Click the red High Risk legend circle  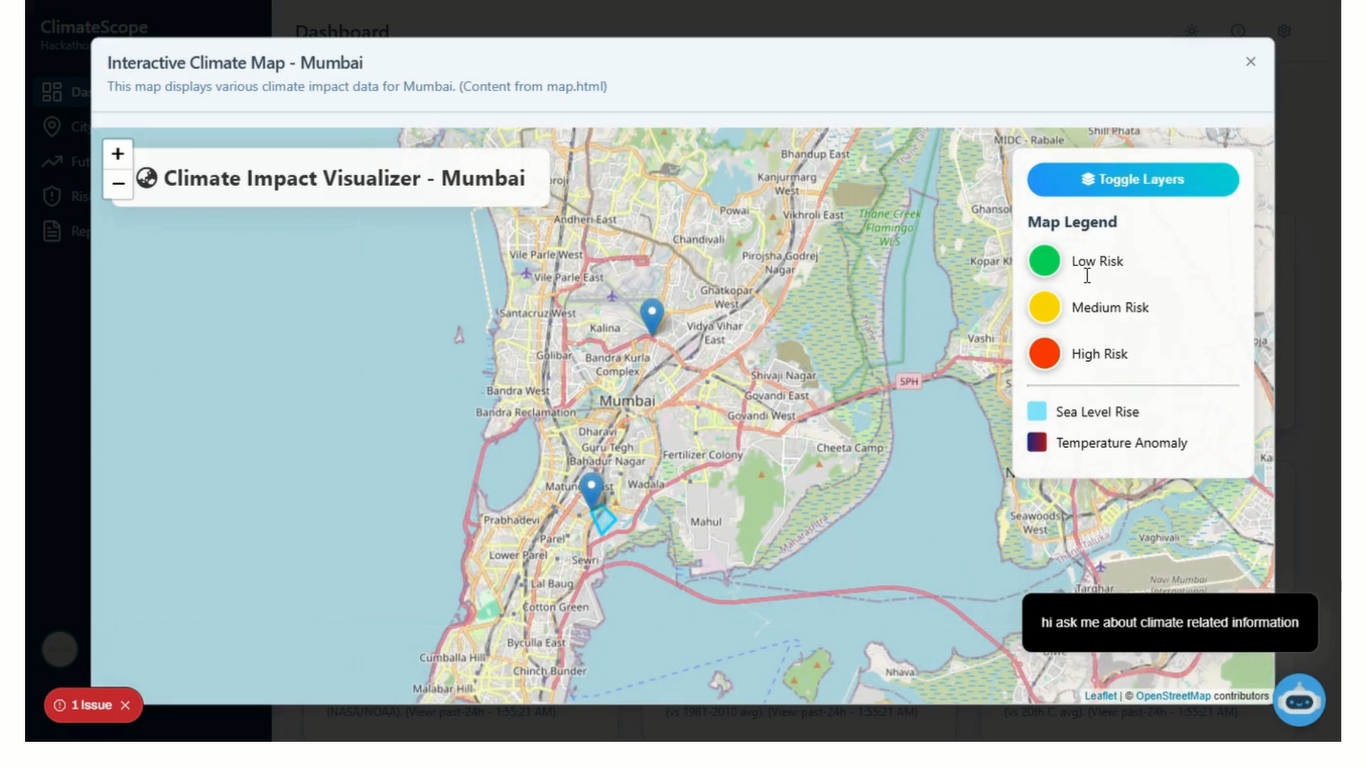point(1044,353)
